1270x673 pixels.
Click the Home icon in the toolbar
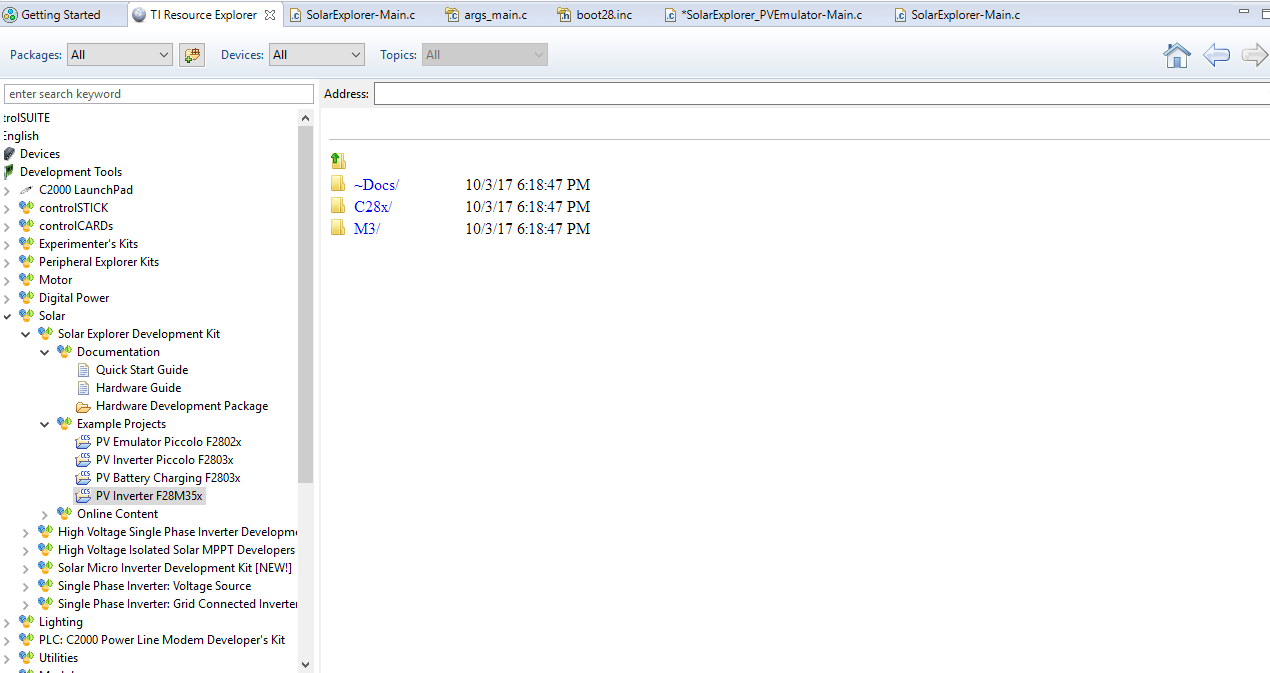[1177, 55]
